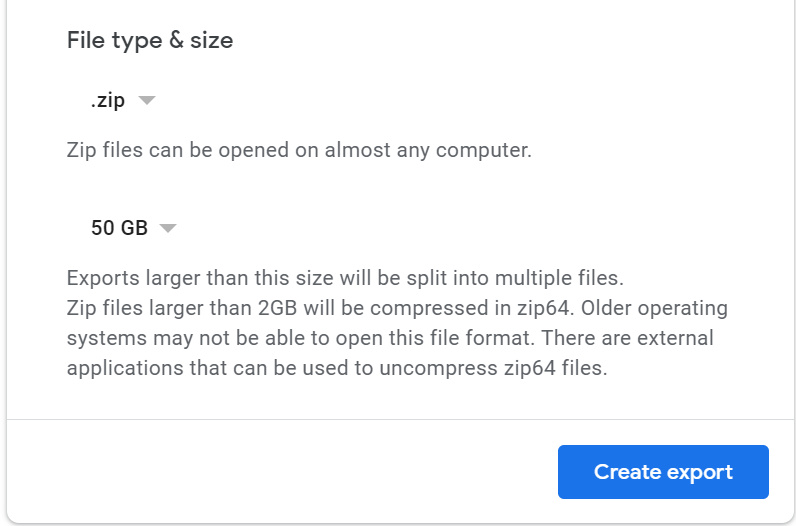Click the File type & size heading
796x526 pixels.
coord(150,40)
